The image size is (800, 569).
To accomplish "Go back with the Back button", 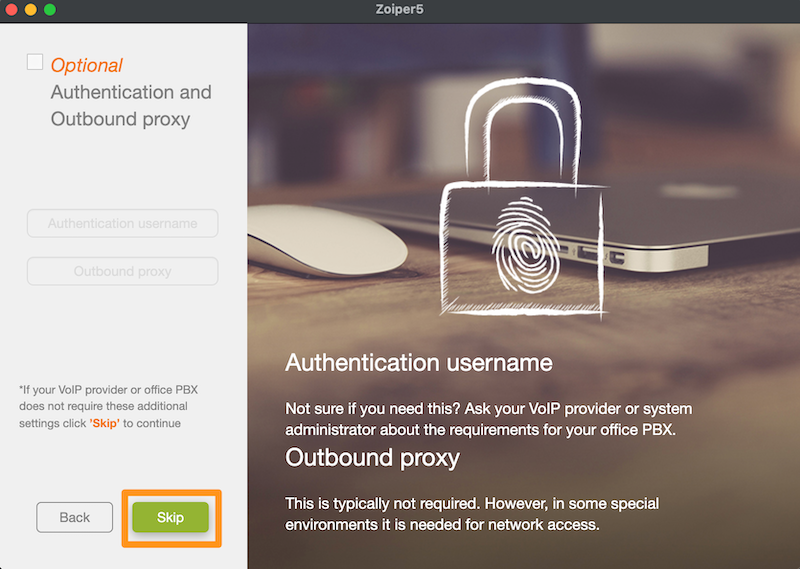I will (74, 517).
